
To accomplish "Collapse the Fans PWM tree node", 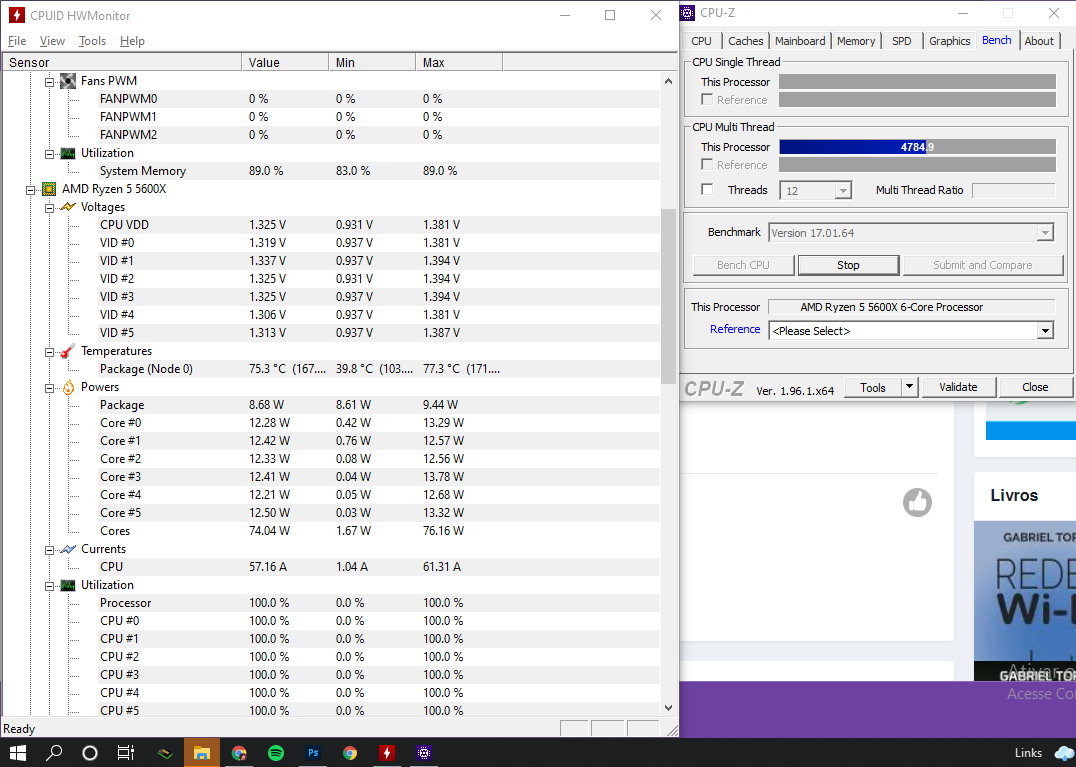I will [49, 82].
